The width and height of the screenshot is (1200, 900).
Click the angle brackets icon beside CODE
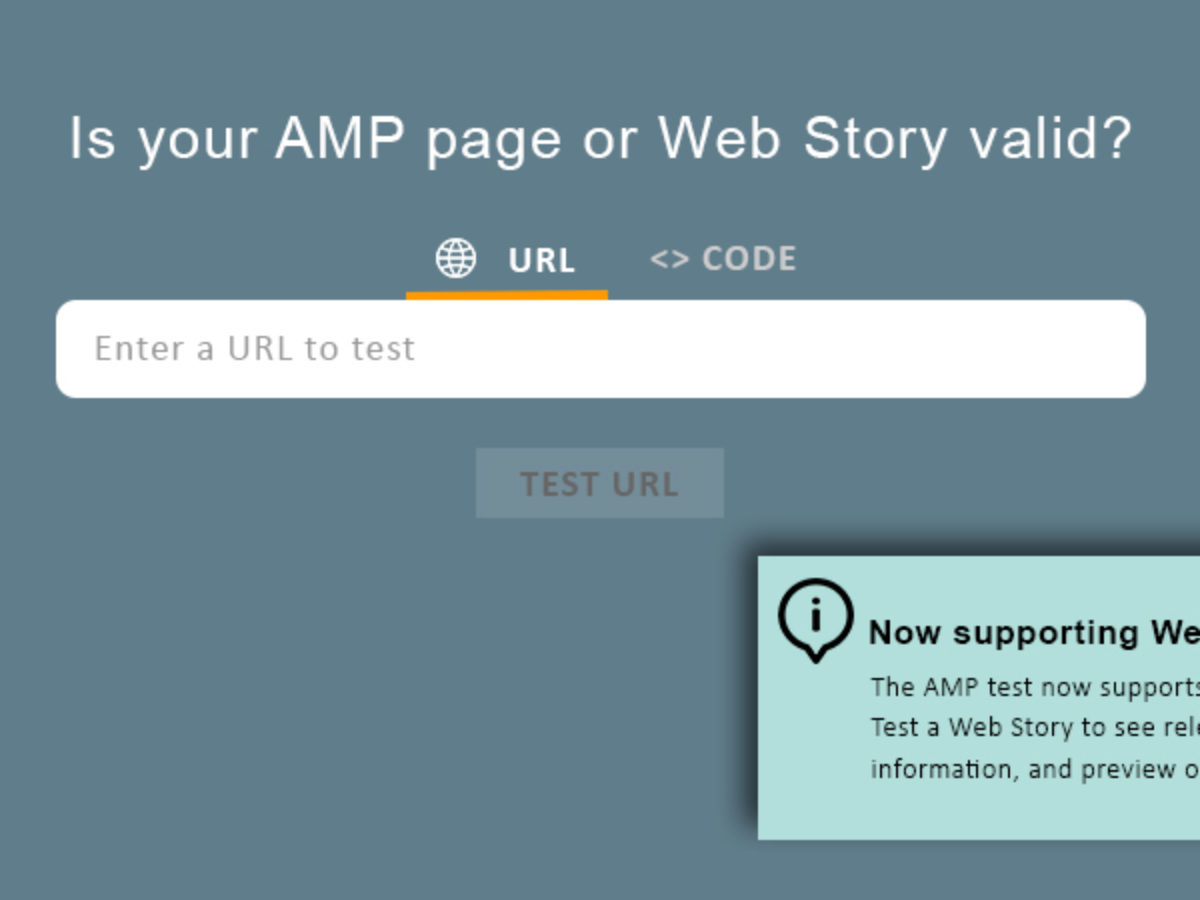(669, 259)
